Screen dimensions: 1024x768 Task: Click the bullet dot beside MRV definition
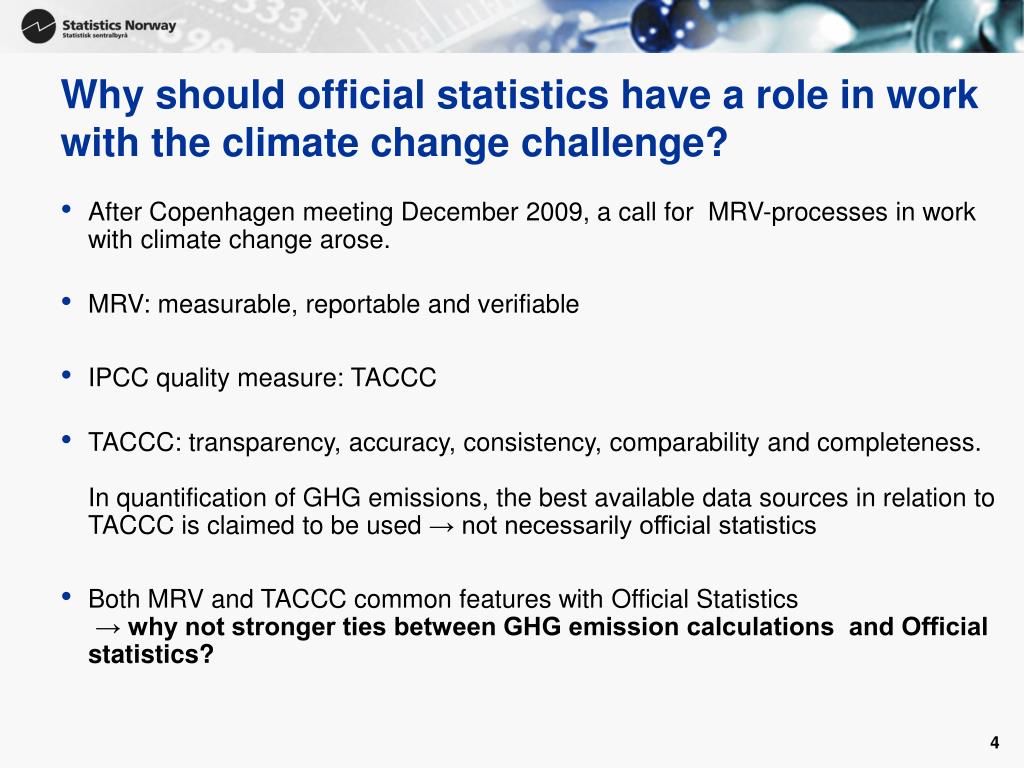[66, 302]
